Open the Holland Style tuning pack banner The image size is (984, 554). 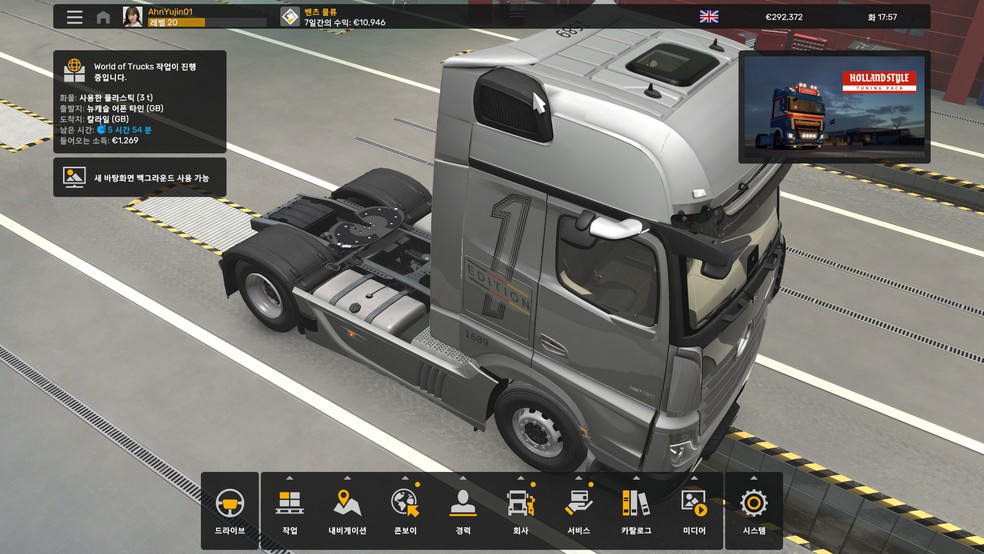pyautogui.click(x=835, y=107)
